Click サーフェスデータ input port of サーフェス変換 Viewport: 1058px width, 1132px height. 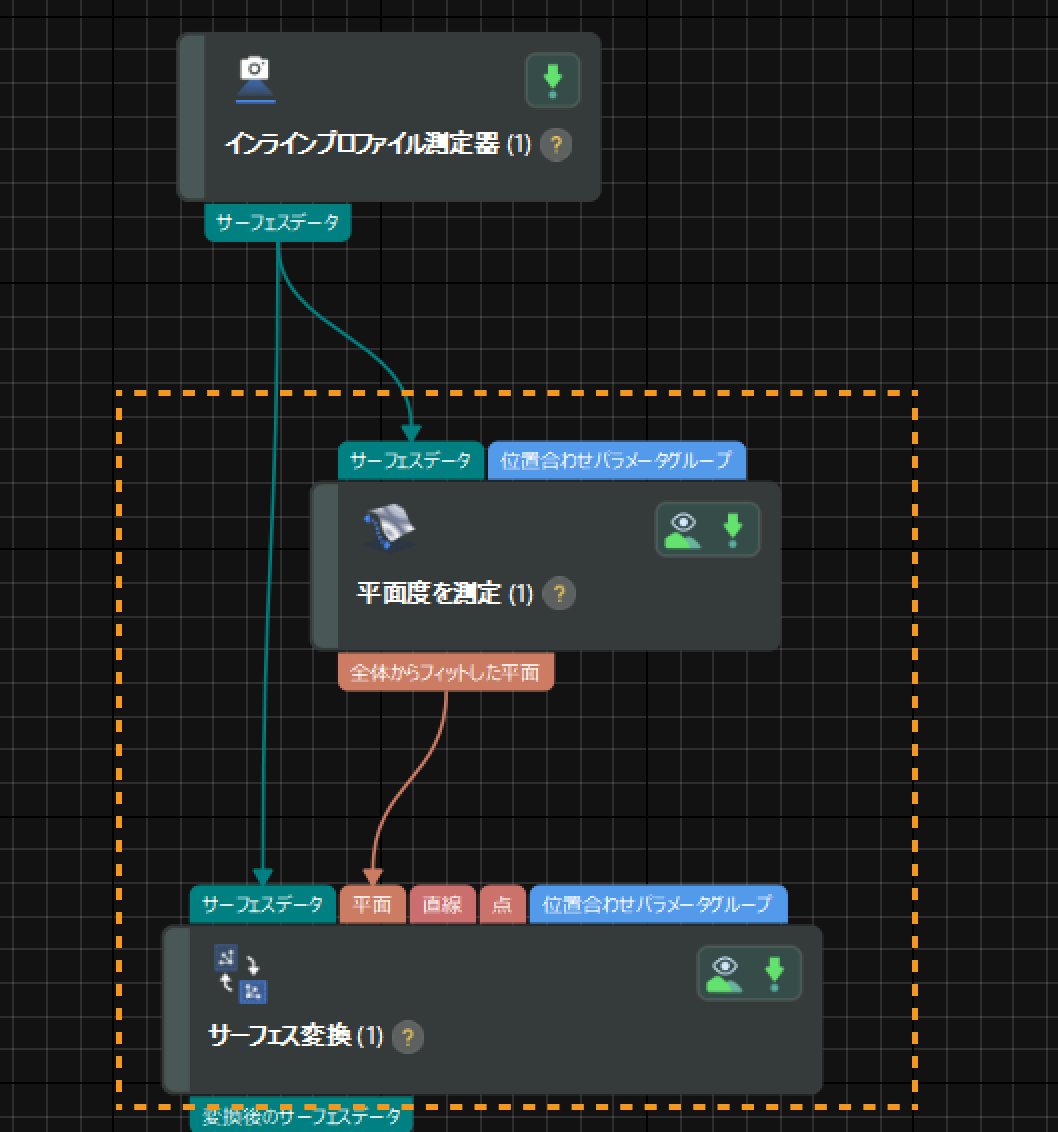click(x=262, y=904)
